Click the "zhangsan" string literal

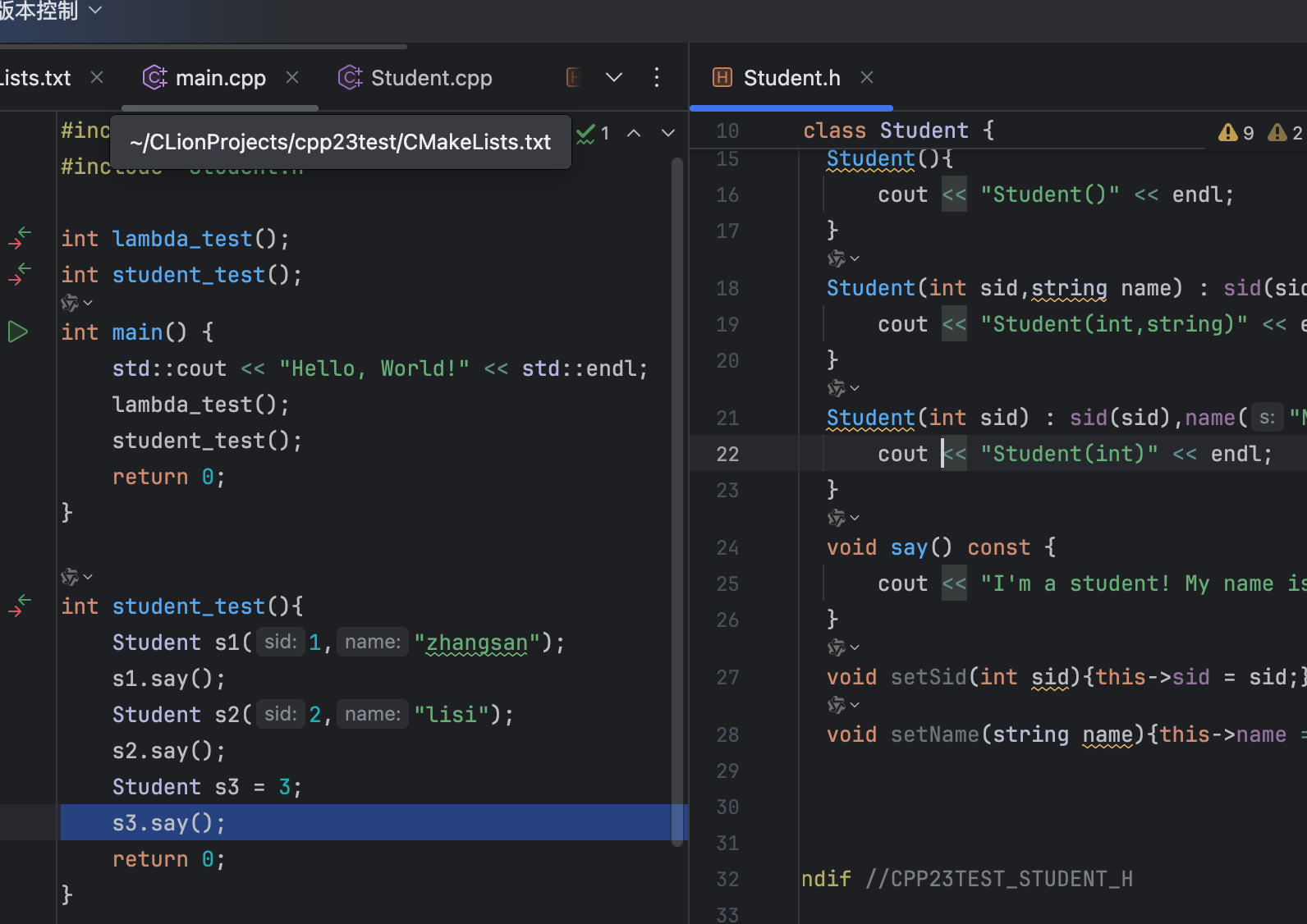(477, 643)
